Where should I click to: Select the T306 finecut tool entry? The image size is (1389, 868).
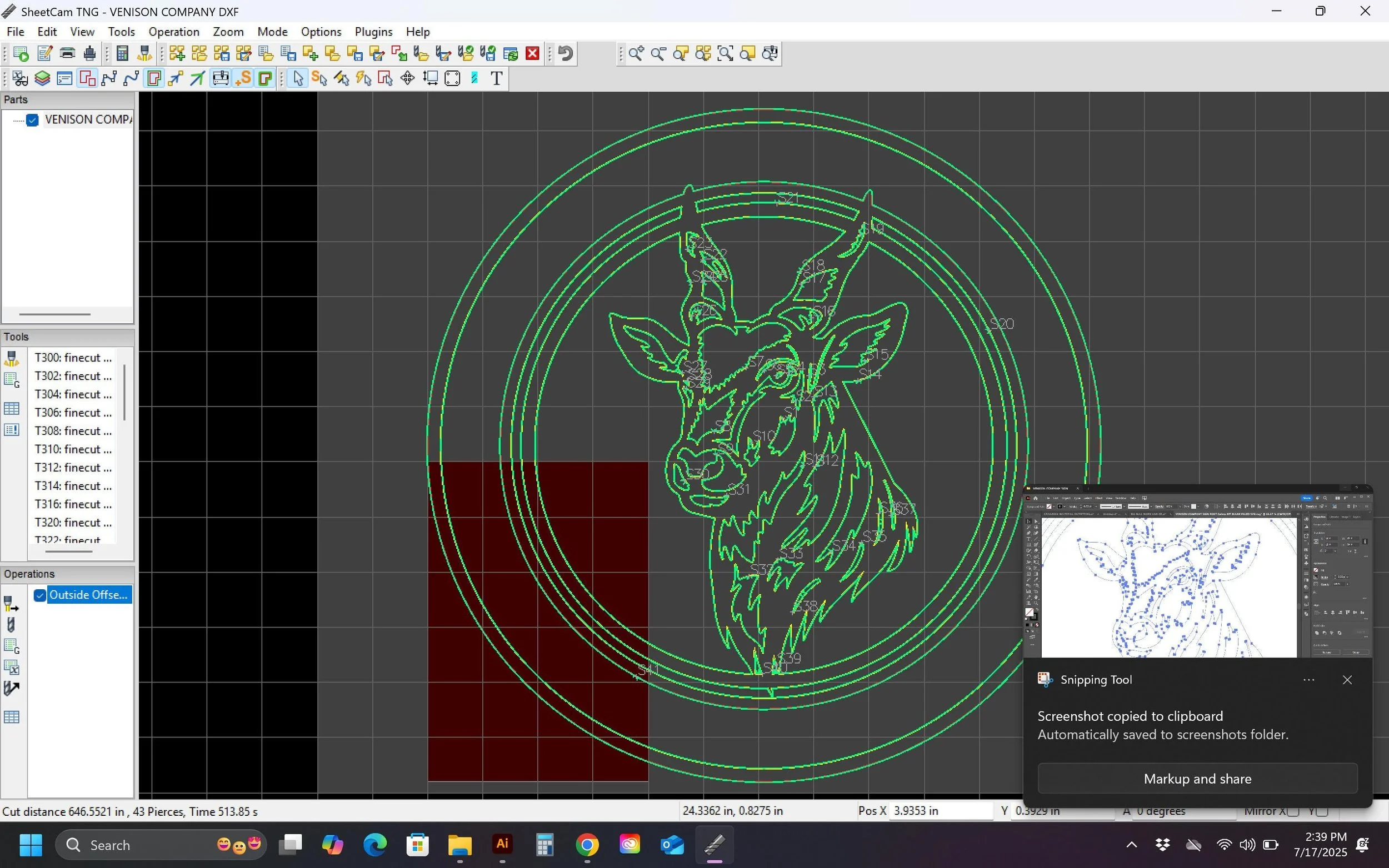coord(73,412)
